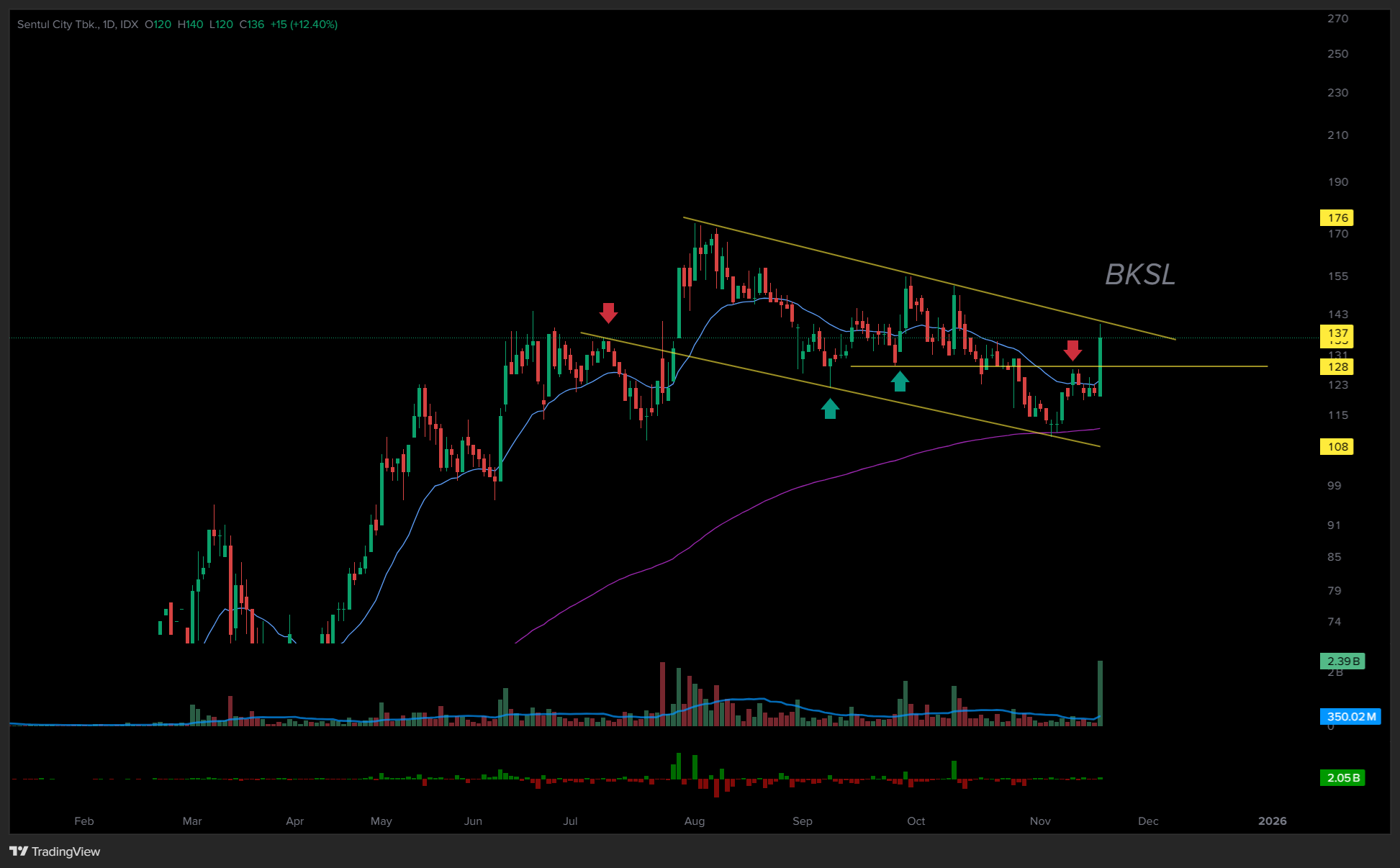This screenshot has width=1400, height=868.
Task: Select the yellow 137 current price label
Action: 1337,333
